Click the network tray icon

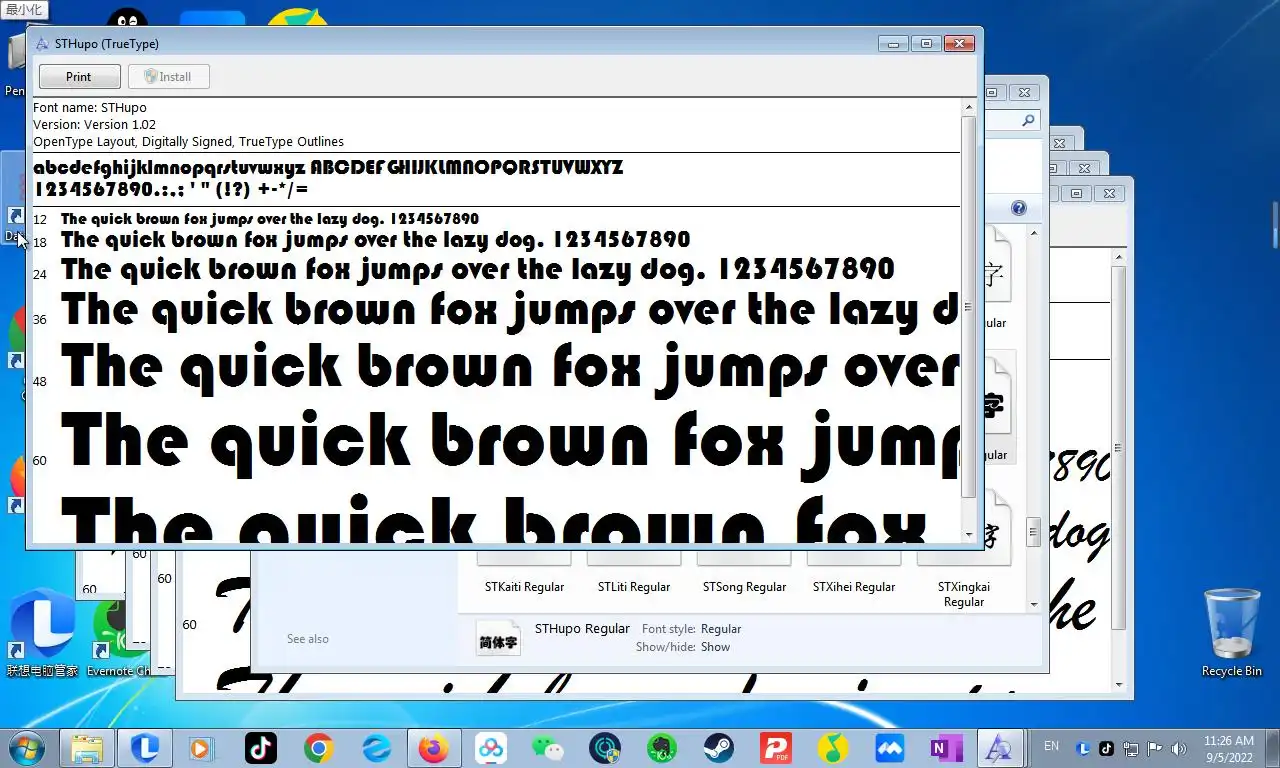(x=1131, y=748)
